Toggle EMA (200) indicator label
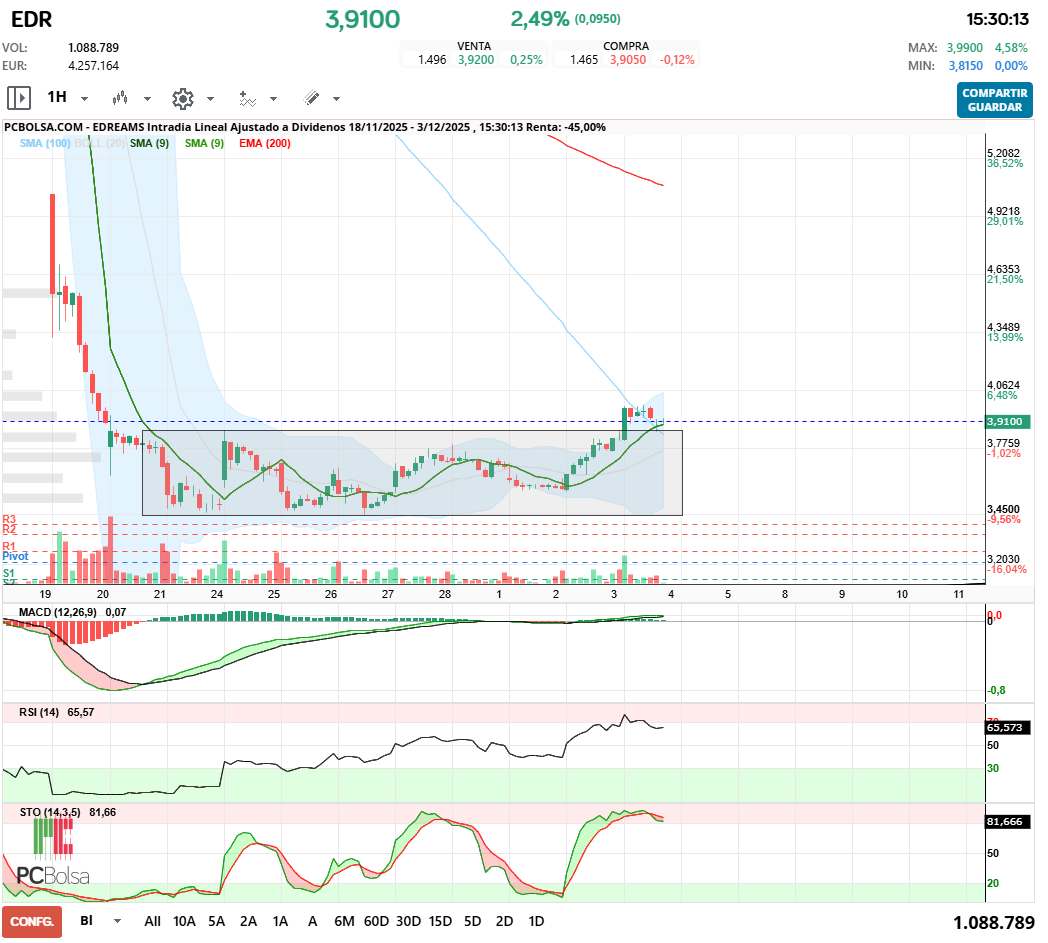The height and width of the screenshot is (943, 1048). click(265, 144)
